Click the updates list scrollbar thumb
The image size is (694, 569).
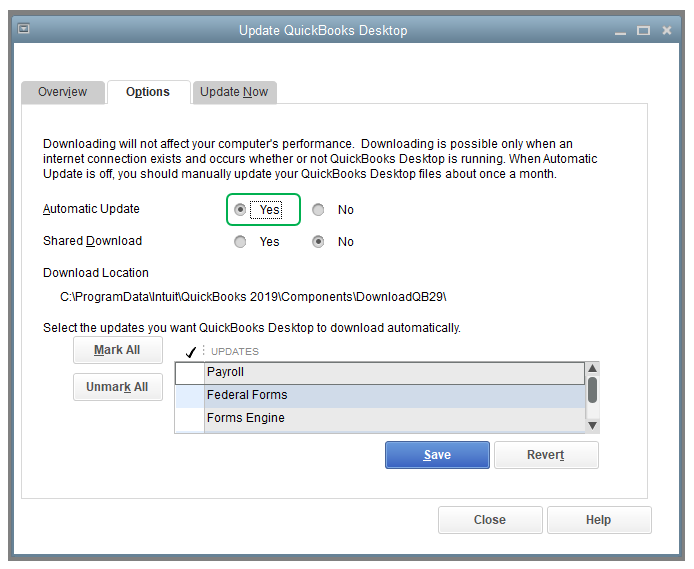[593, 390]
